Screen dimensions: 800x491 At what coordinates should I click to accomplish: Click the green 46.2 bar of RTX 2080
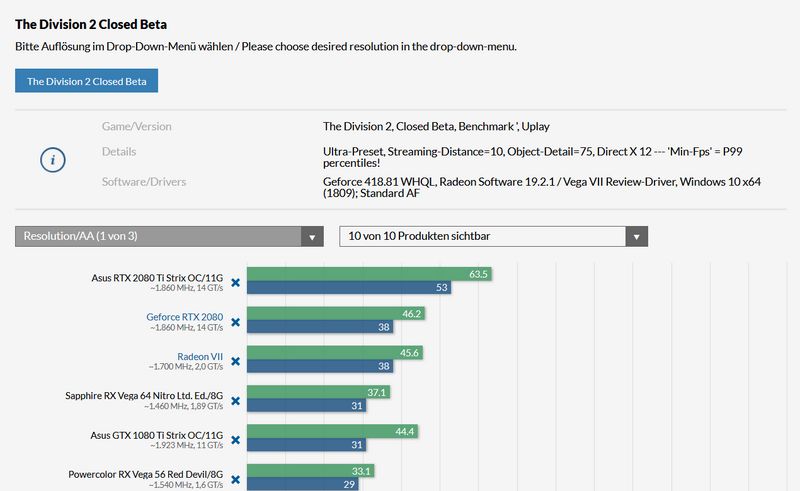tap(336, 313)
